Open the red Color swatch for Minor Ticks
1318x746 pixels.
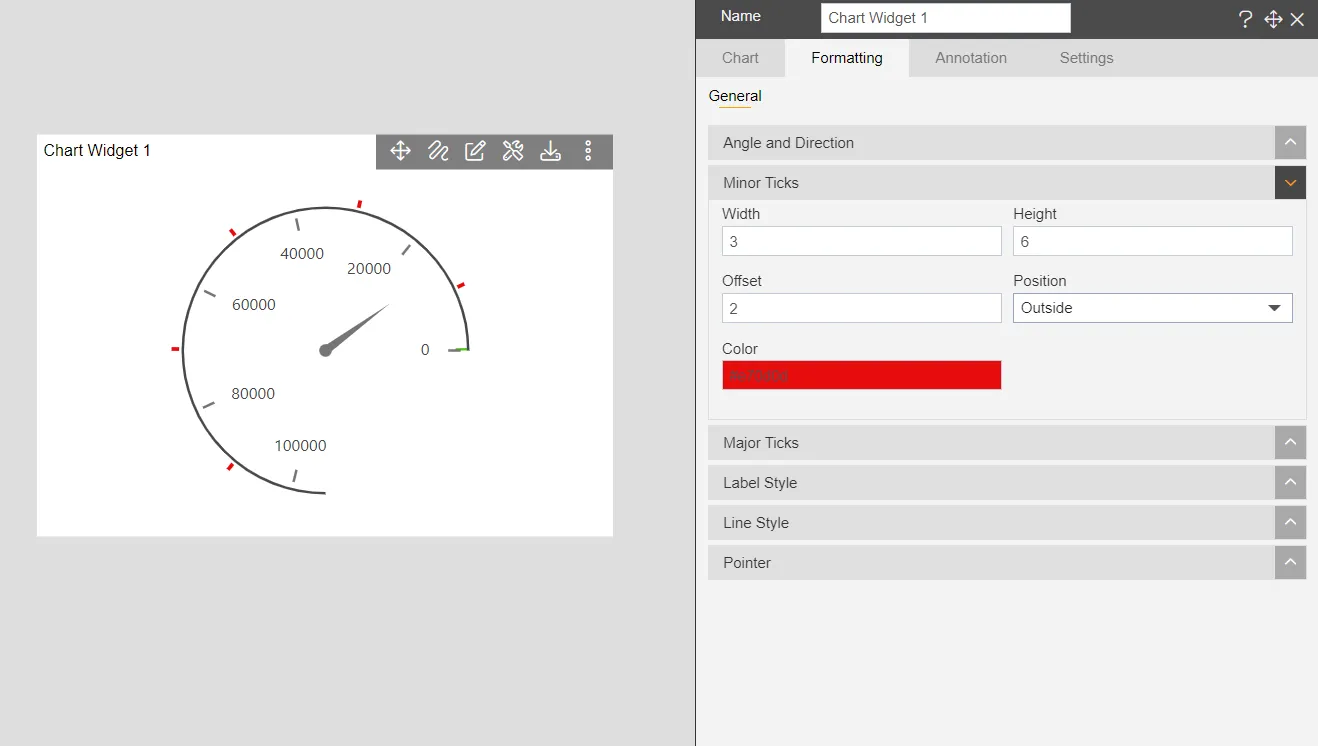tap(860, 375)
